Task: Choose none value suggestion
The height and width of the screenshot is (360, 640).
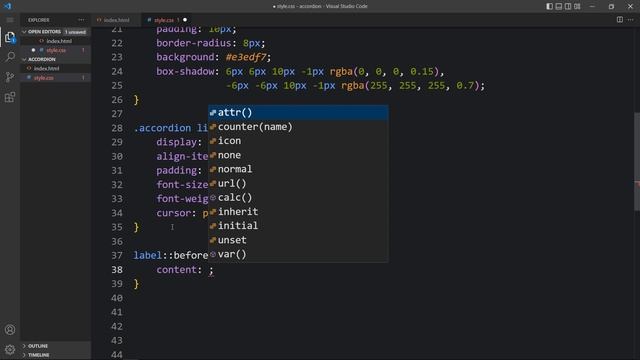Action: tap(298, 155)
